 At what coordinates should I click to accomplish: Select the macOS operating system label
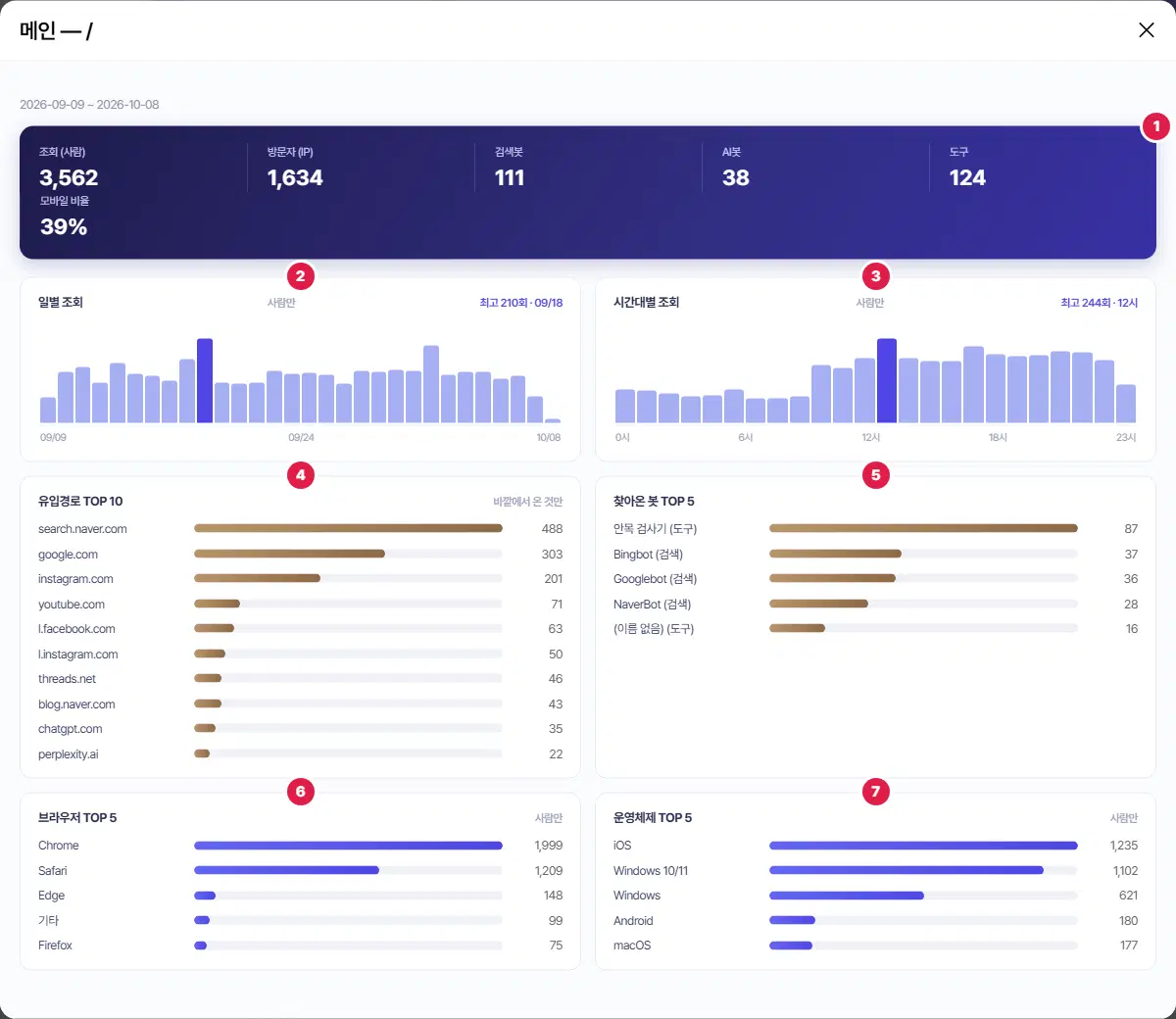pyautogui.click(x=632, y=946)
